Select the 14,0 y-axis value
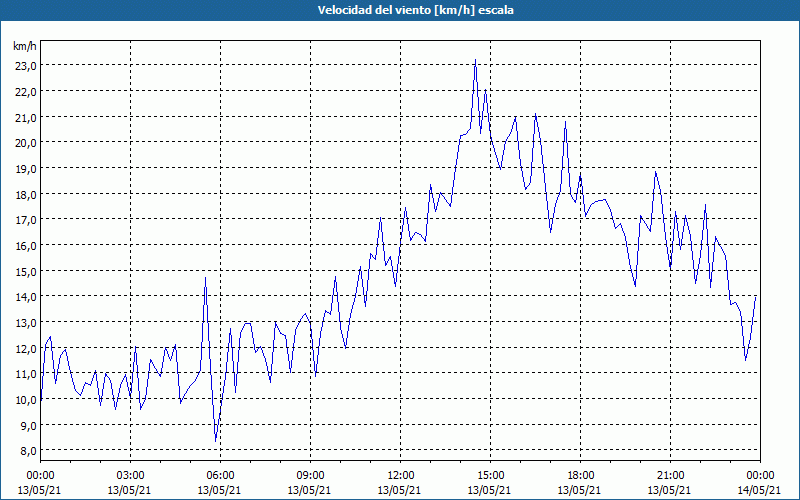The height and width of the screenshot is (500, 800). (25, 297)
